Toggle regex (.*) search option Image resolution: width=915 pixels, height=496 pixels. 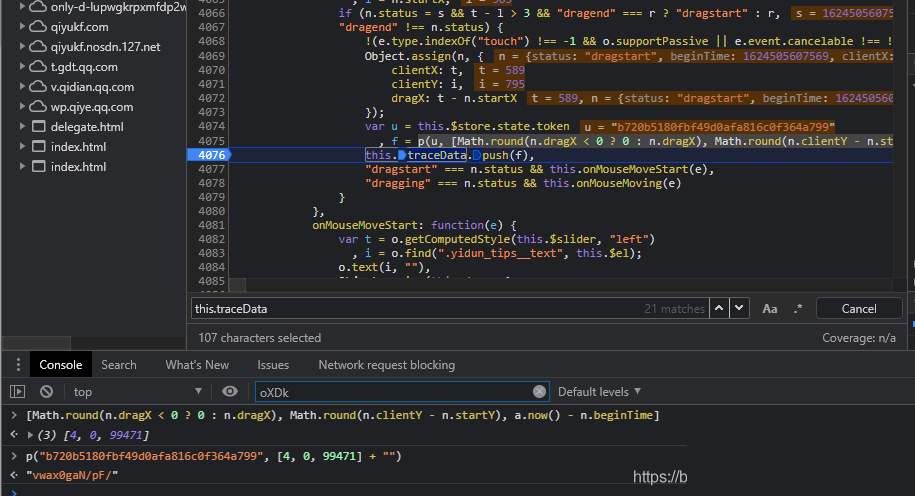797,309
